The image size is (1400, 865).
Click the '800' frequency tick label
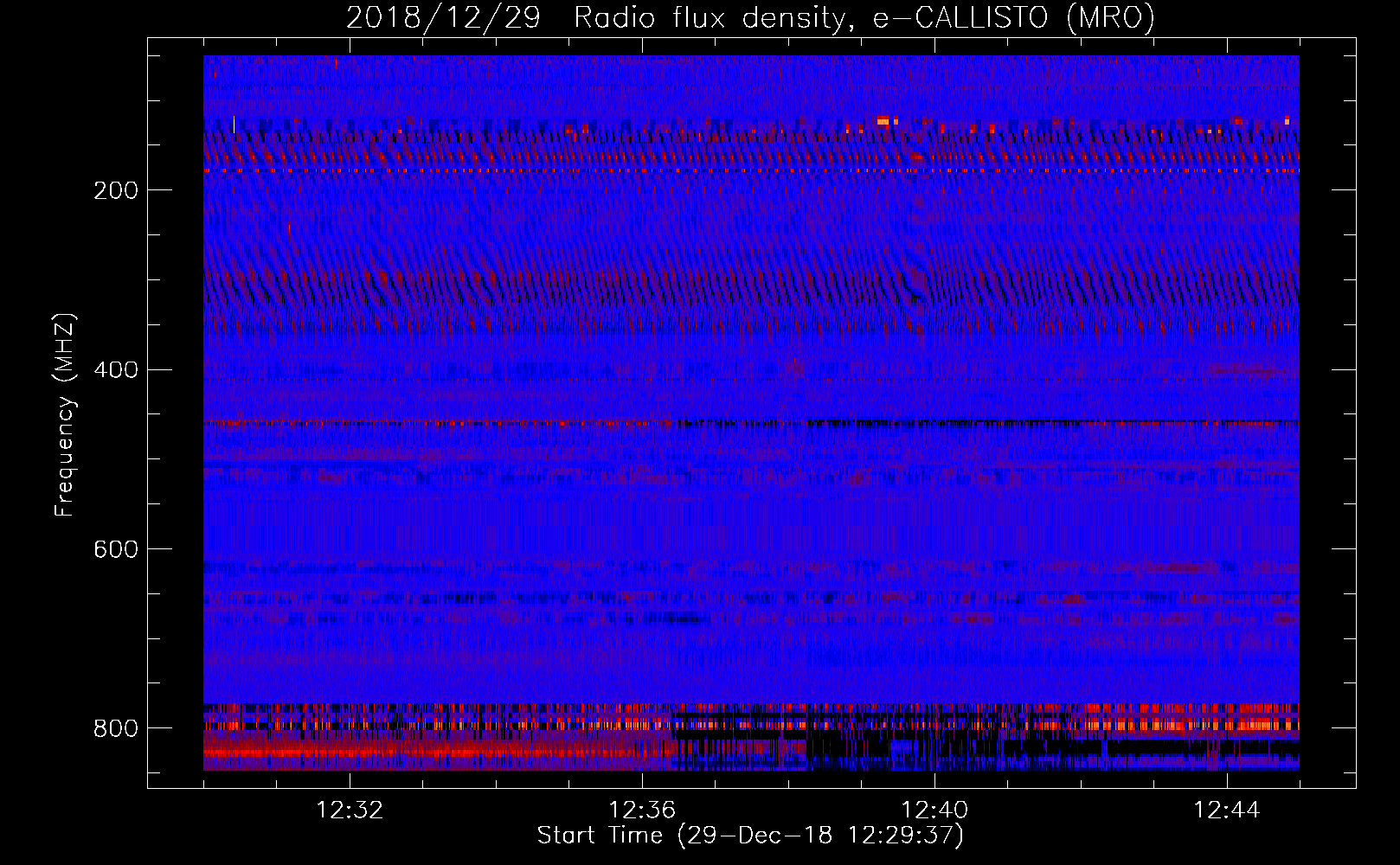click(x=115, y=728)
